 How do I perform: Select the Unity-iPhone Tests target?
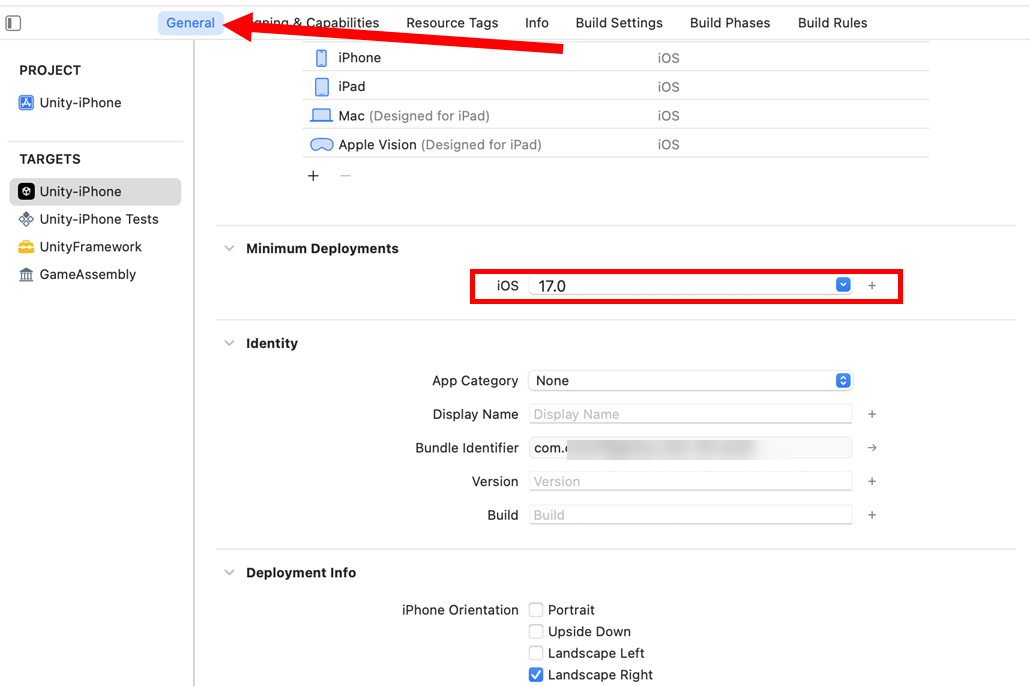(x=95, y=219)
